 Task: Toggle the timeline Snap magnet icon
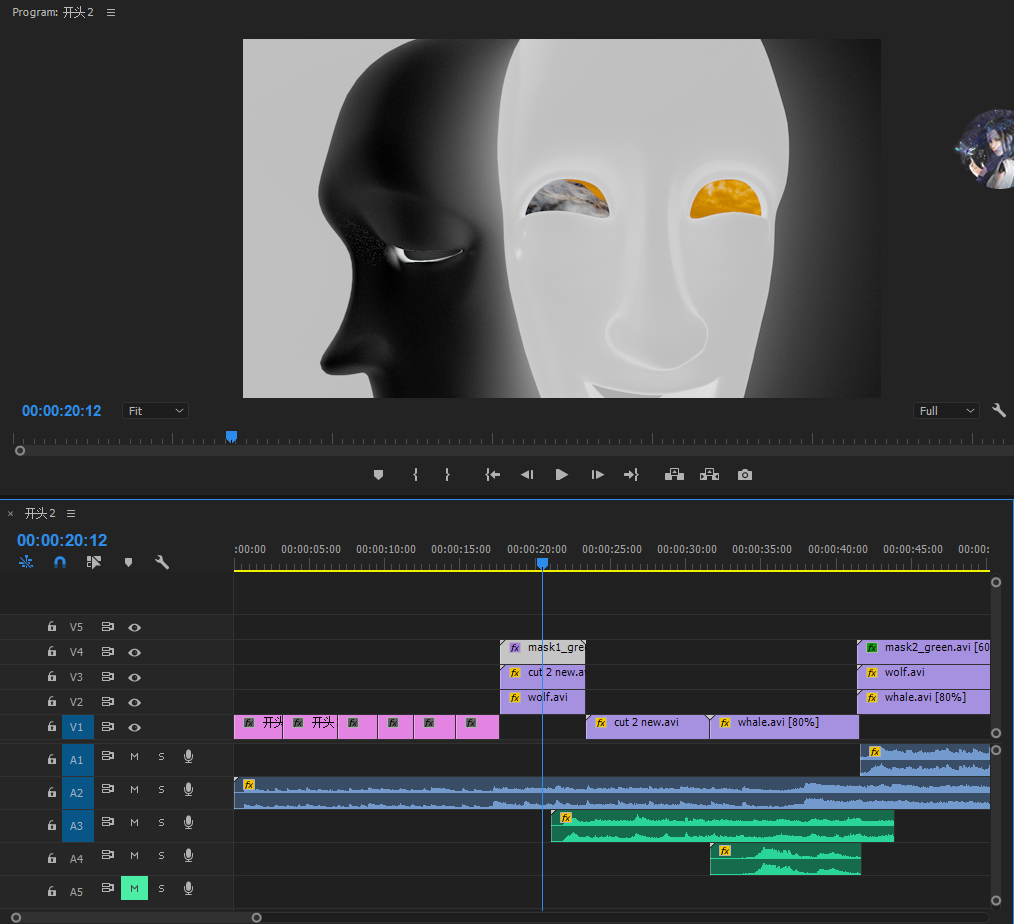(x=60, y=562)
